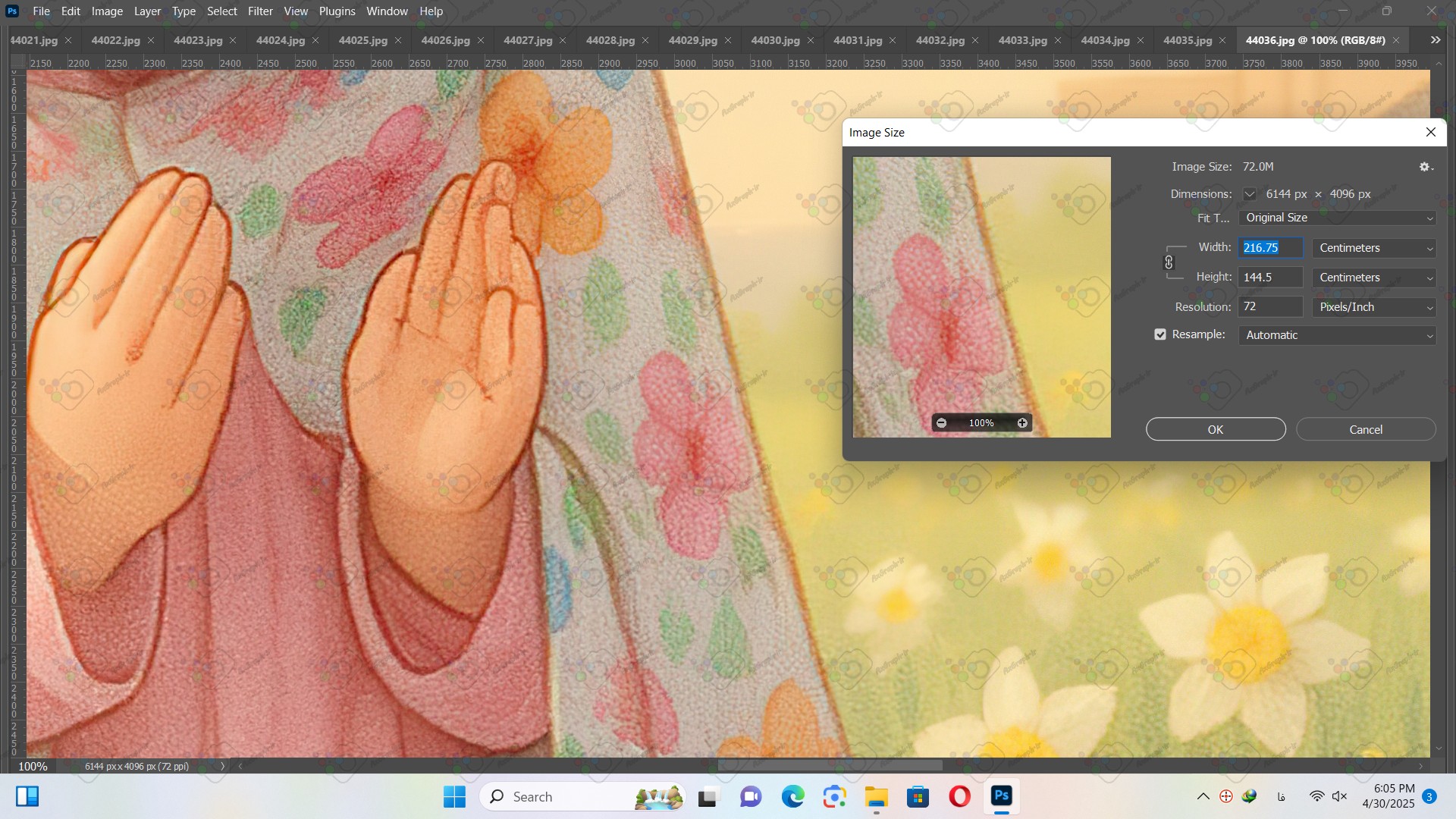Click the Photoshop taskbar icon

click(1001, 796)
